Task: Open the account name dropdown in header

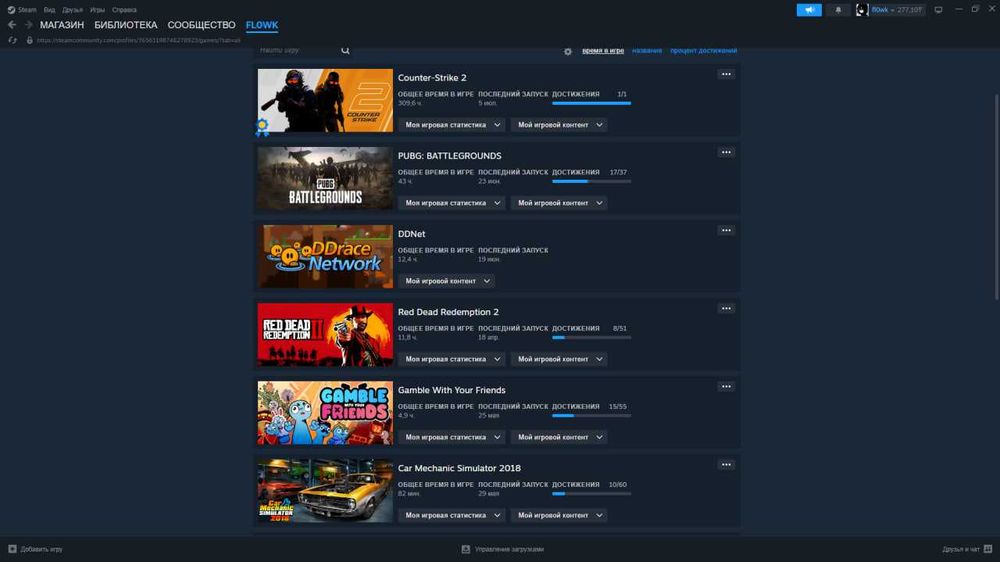Action: tap(897, 10)
